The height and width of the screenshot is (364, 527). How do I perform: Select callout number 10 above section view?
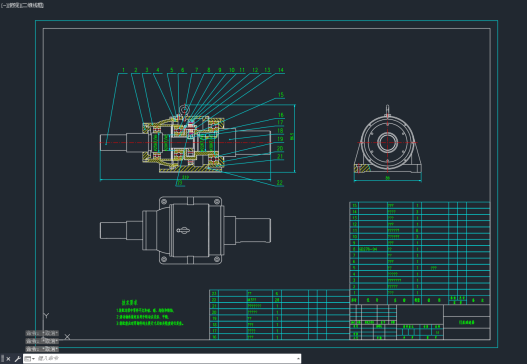pyautogui.click(x=232, y=70)
